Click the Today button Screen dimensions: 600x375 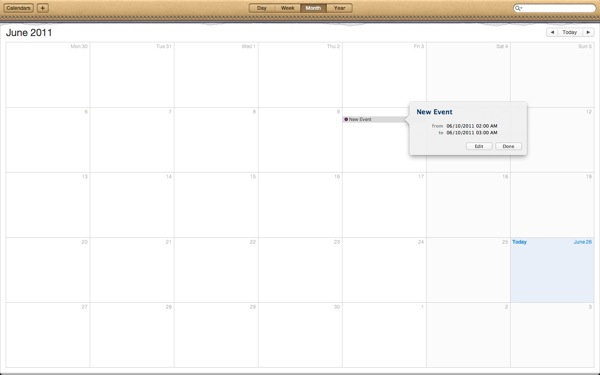(x=570, y=33)
